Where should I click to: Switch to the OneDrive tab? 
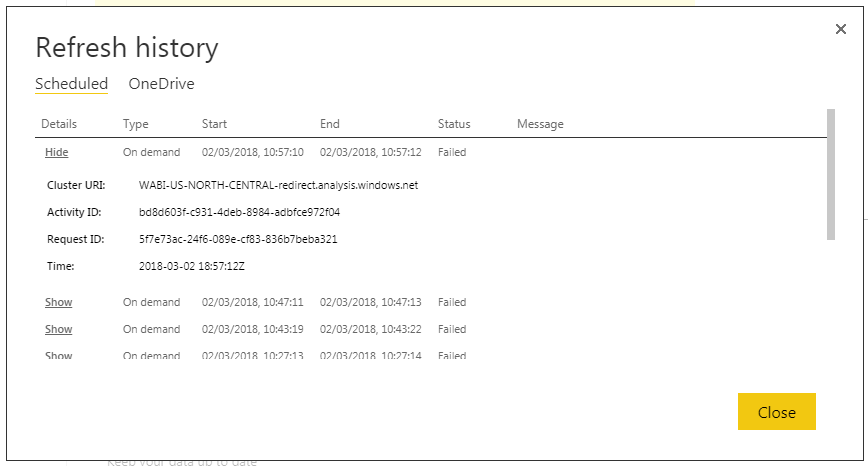pyautogui.click(x=161, y=84)
